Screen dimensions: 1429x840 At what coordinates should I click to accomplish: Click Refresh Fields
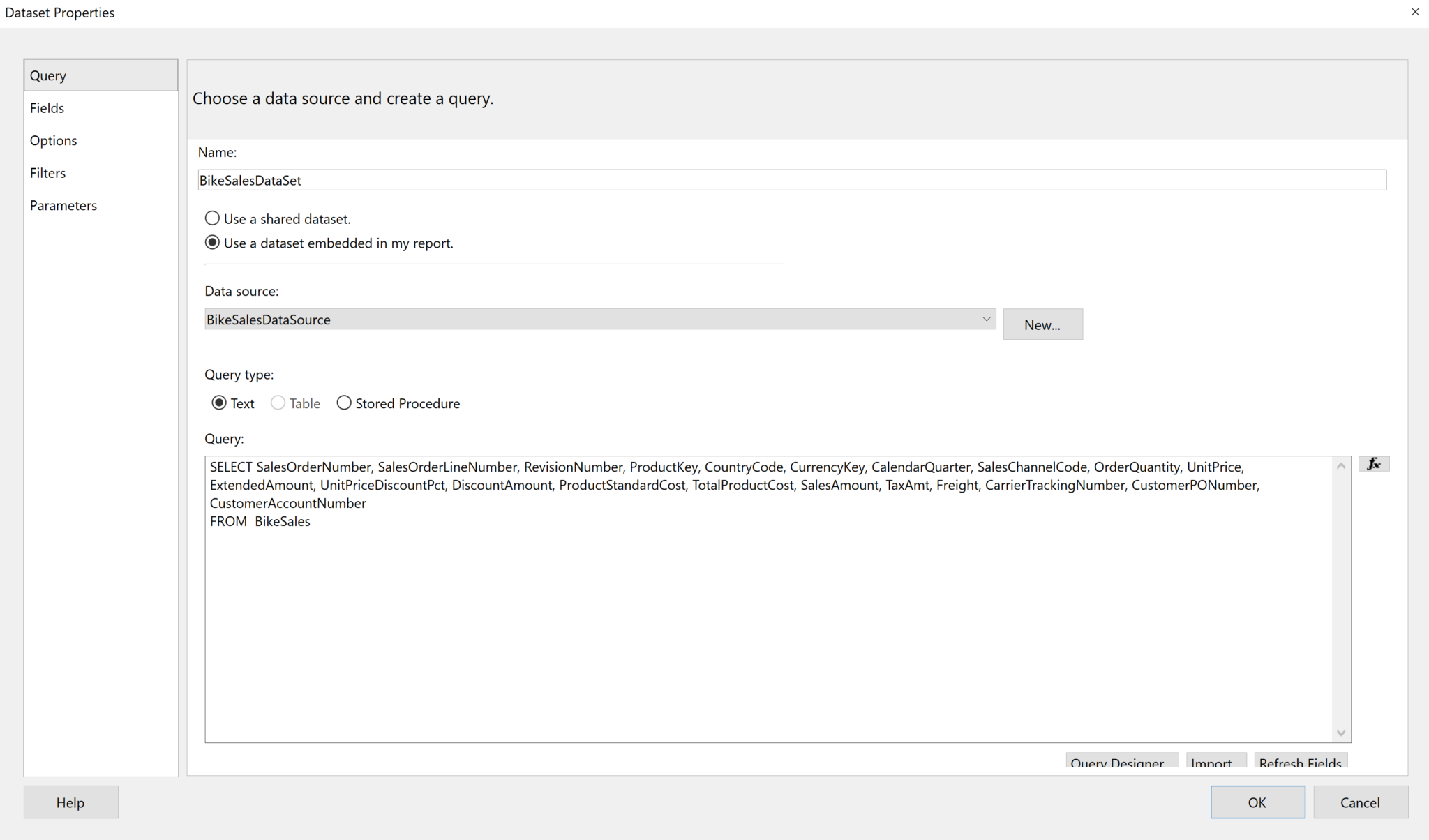tap(1301, 763)
